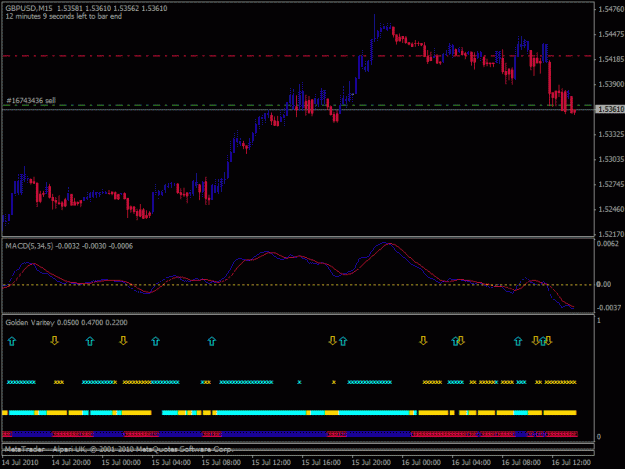
Task: Click the MetaTrader Alpari UK copyright text
Action: [x=118, y=449]
